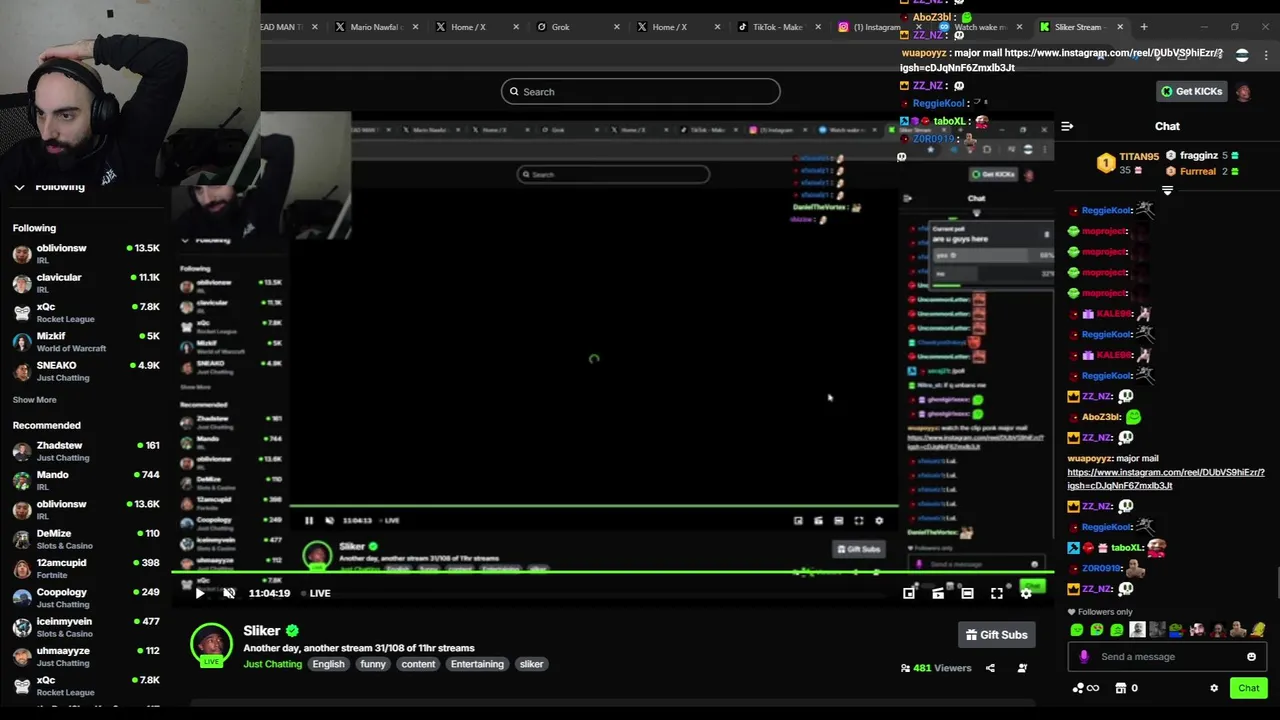Close the Grok browser tab

pos(616,27)
